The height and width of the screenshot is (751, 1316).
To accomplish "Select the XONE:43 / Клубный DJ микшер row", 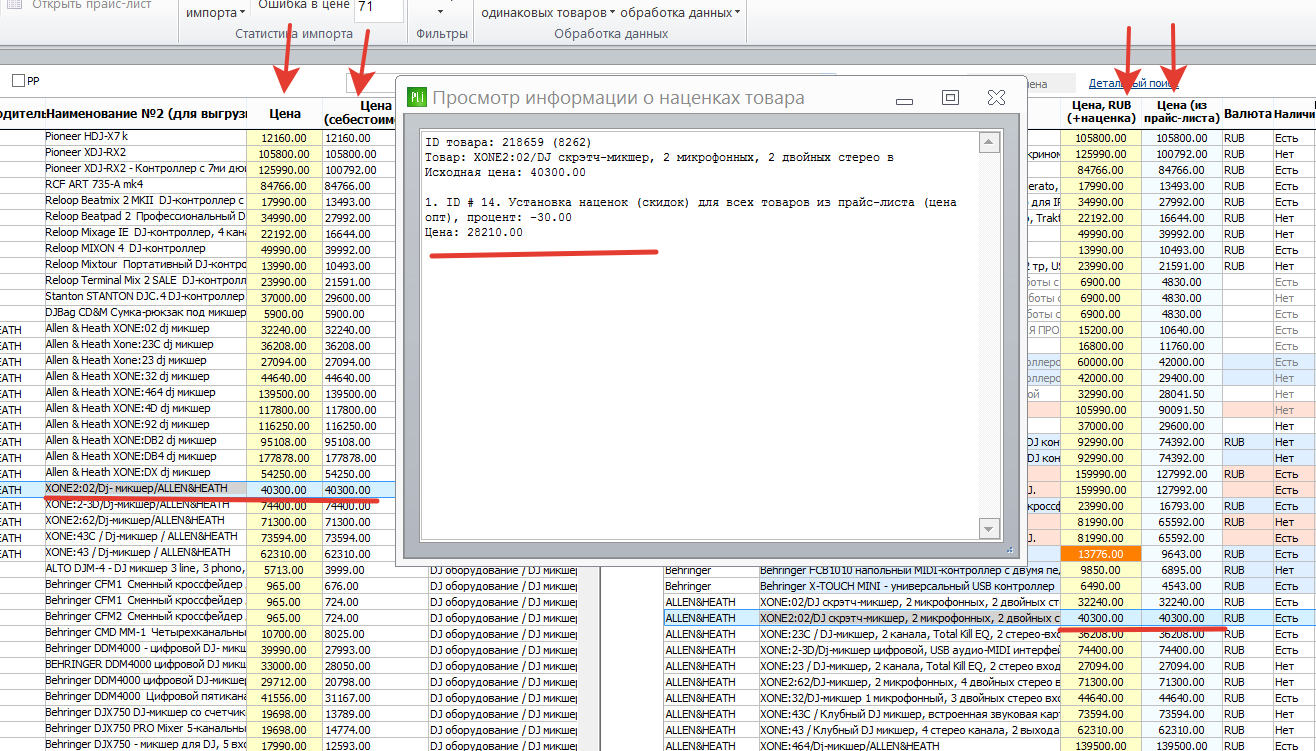I will point(909,730).
